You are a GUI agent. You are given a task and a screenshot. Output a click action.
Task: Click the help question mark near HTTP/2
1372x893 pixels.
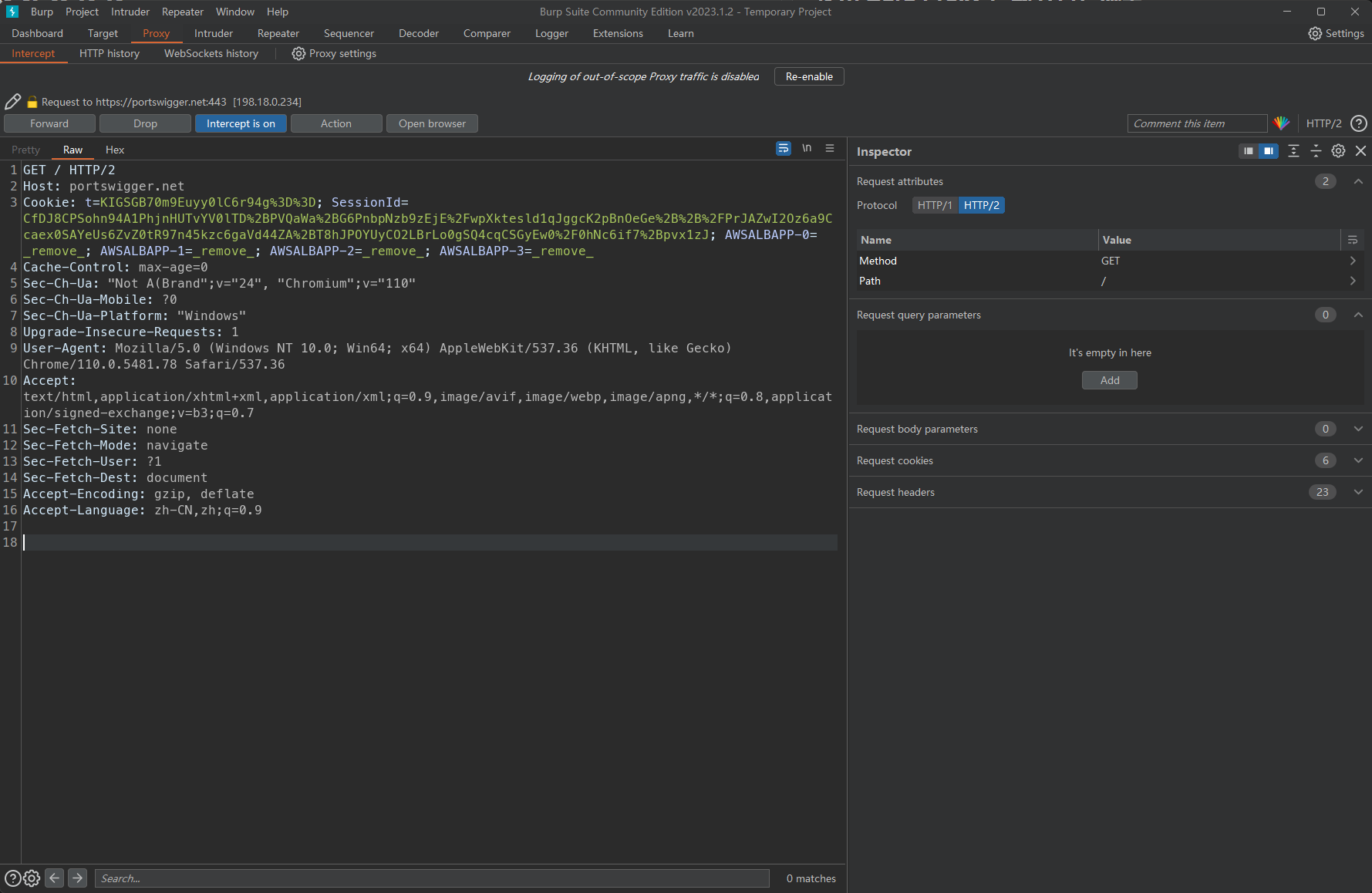click(1359, 123)
